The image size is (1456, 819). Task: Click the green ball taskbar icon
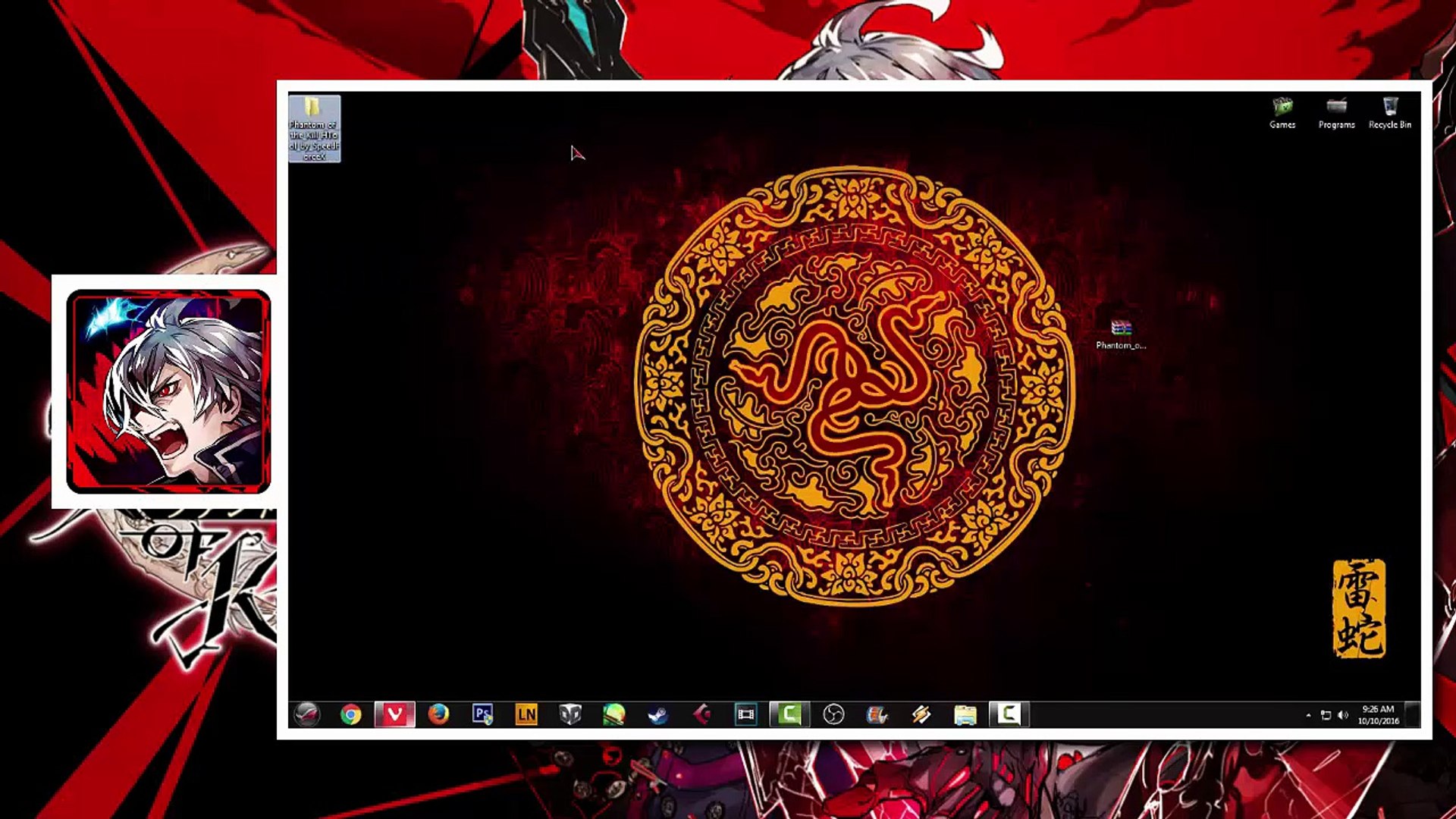[614, 714]
